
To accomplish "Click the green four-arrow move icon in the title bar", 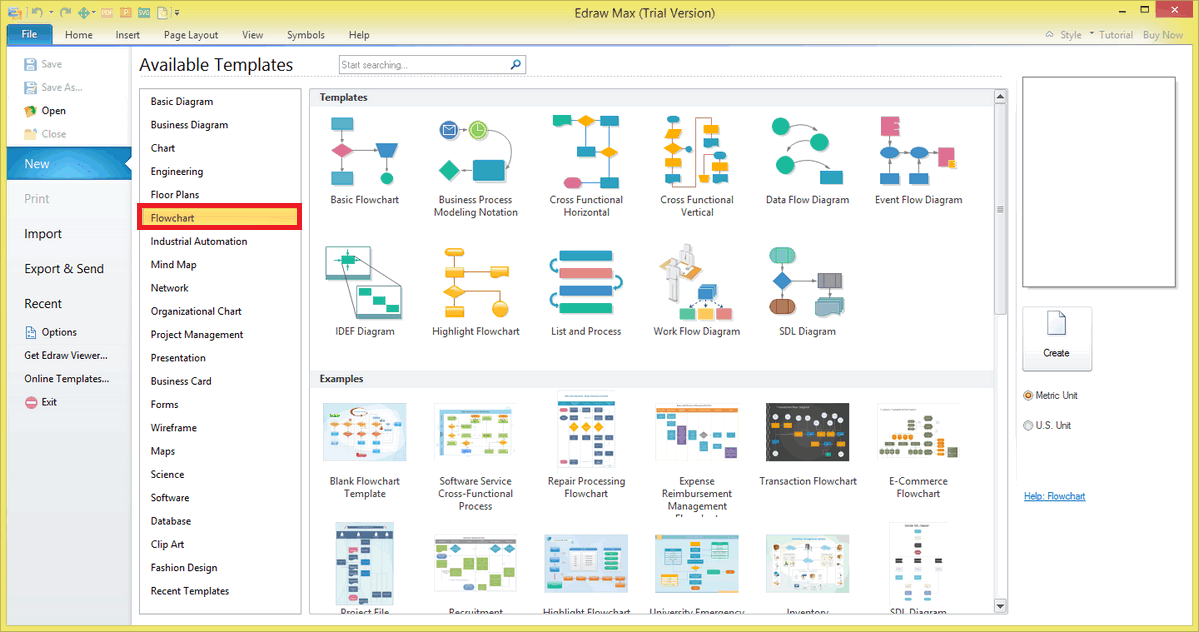I will pyautogui.click(x=84, y=13).
